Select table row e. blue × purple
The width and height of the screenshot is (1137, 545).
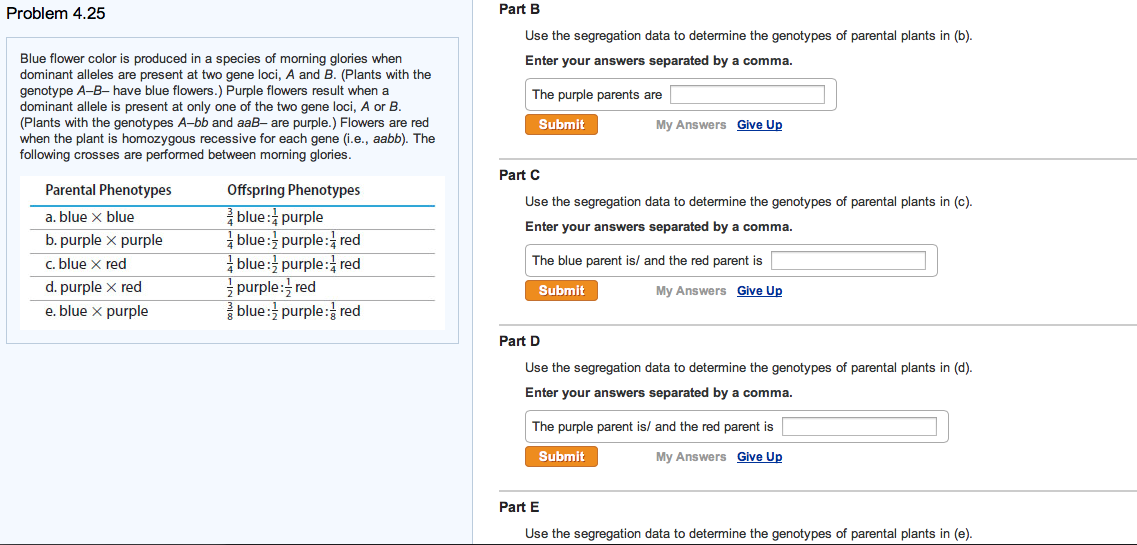[97, 311]
